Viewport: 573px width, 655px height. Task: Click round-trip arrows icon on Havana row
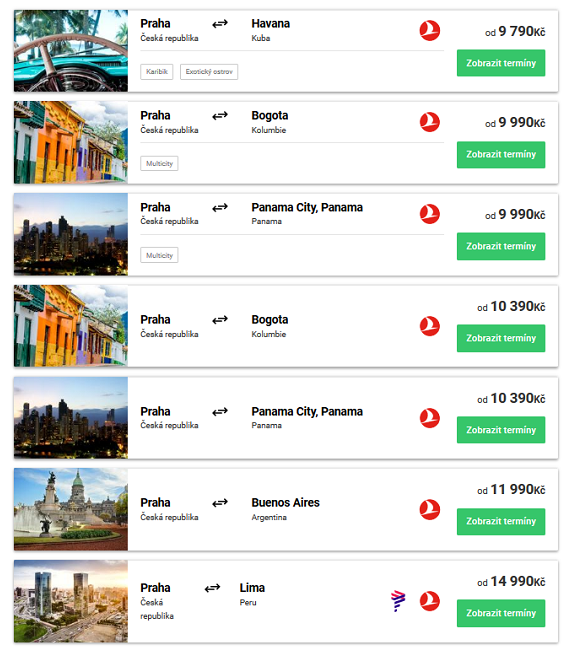pos(220,24)
